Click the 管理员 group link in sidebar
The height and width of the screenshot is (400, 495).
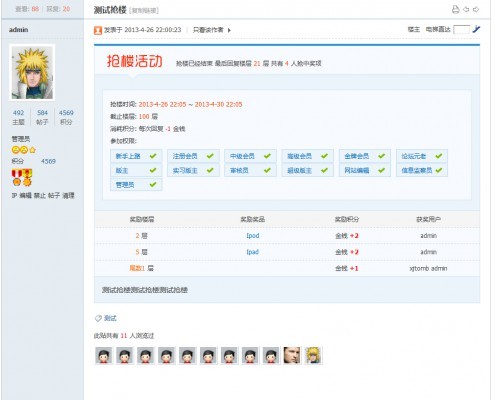pyautogui.click(x=21, y=139)
